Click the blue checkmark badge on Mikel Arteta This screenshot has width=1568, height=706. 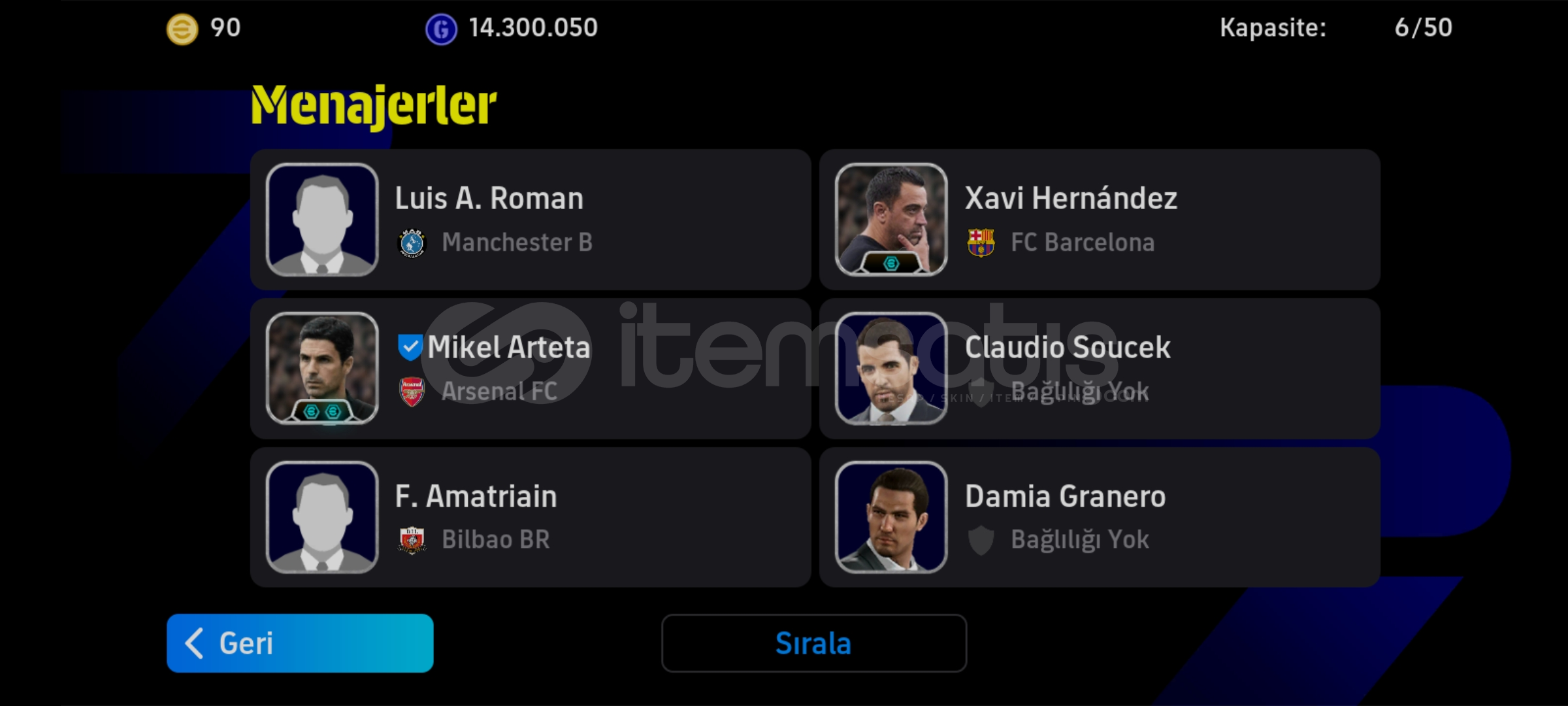(410, 347)
